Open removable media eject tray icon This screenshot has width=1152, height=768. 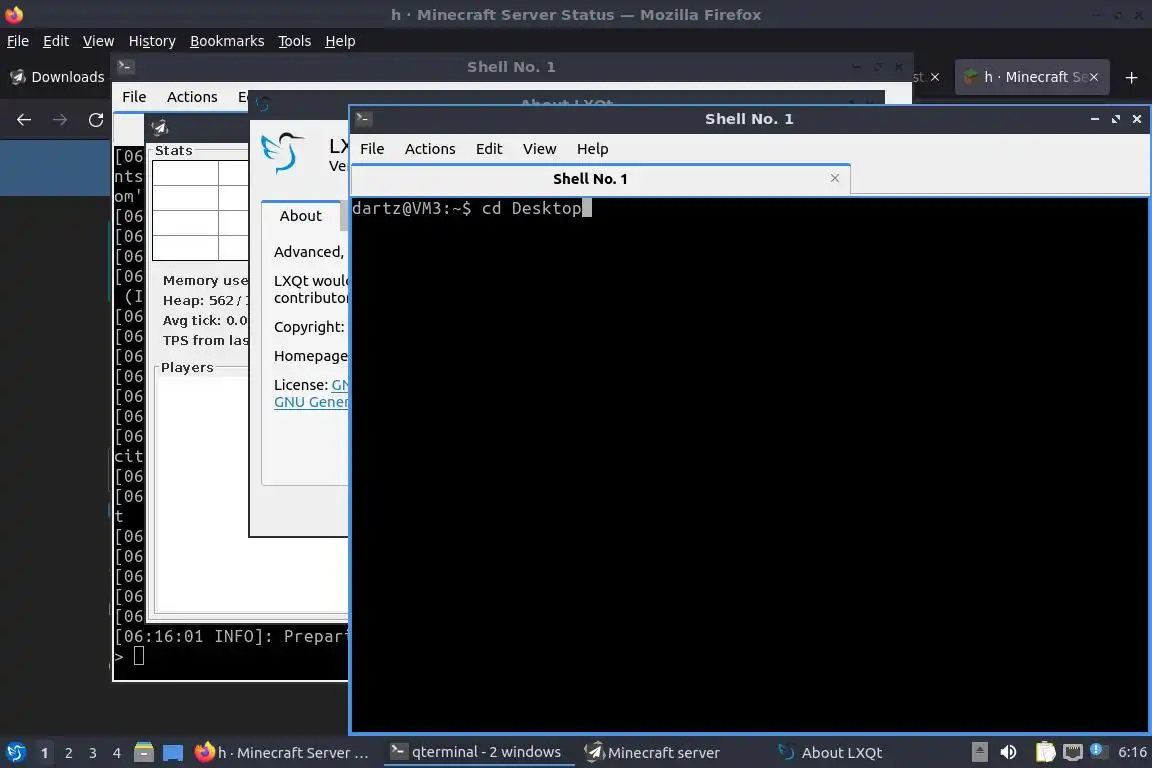tap(979, 752)
